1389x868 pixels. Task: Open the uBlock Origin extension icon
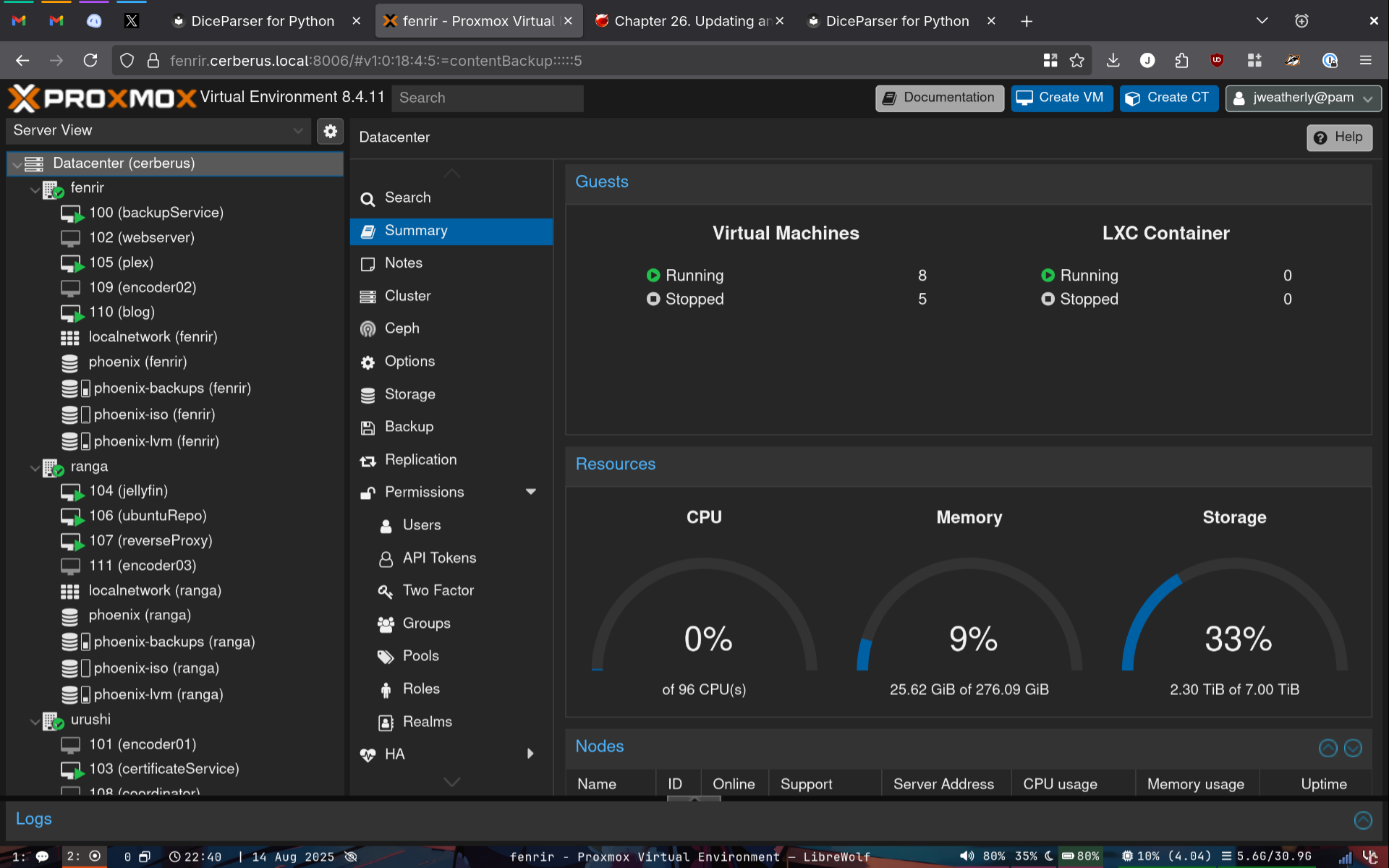tap(1217, 61)
